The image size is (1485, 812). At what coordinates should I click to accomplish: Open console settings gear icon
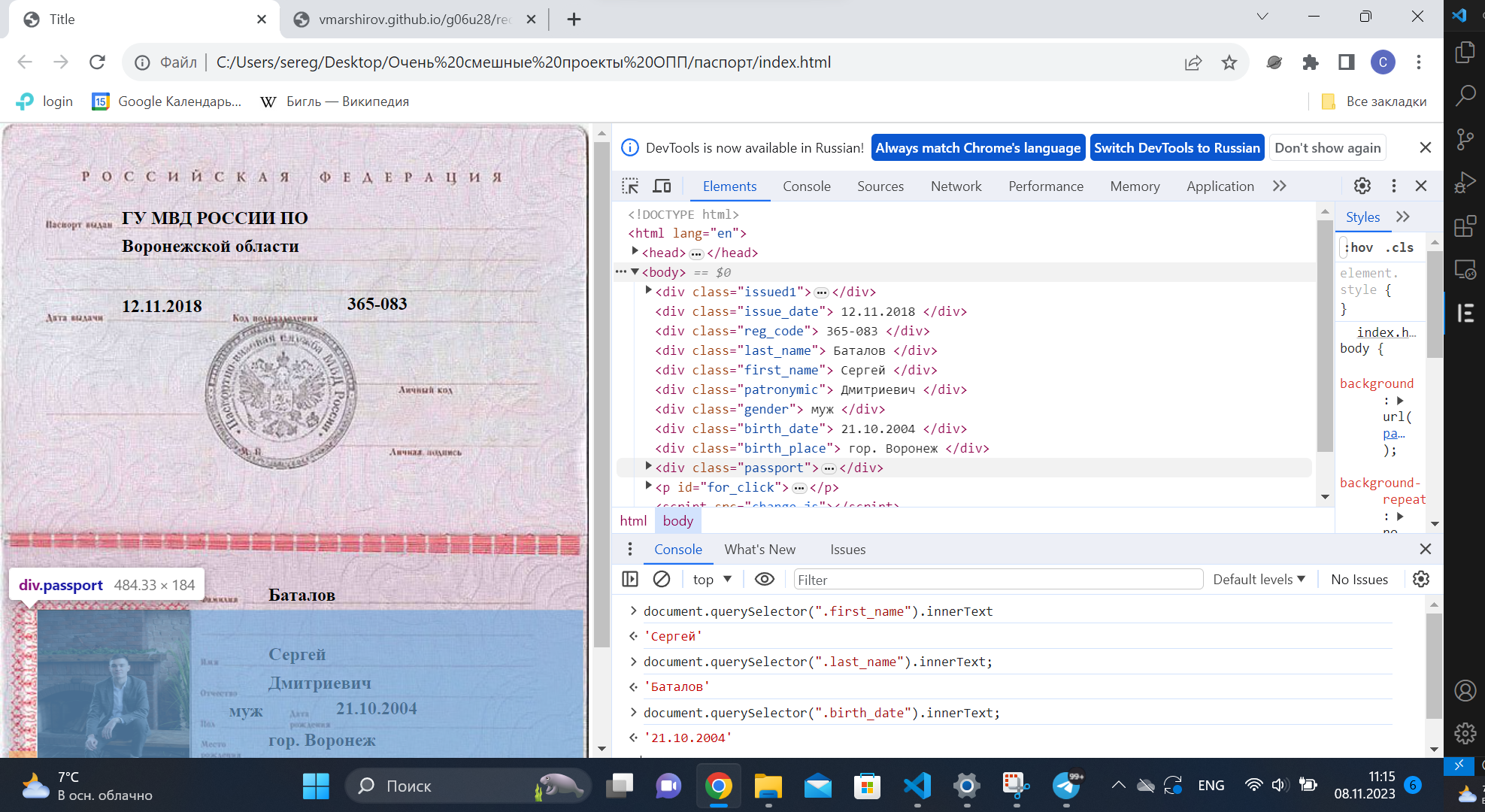[1420, 579]
